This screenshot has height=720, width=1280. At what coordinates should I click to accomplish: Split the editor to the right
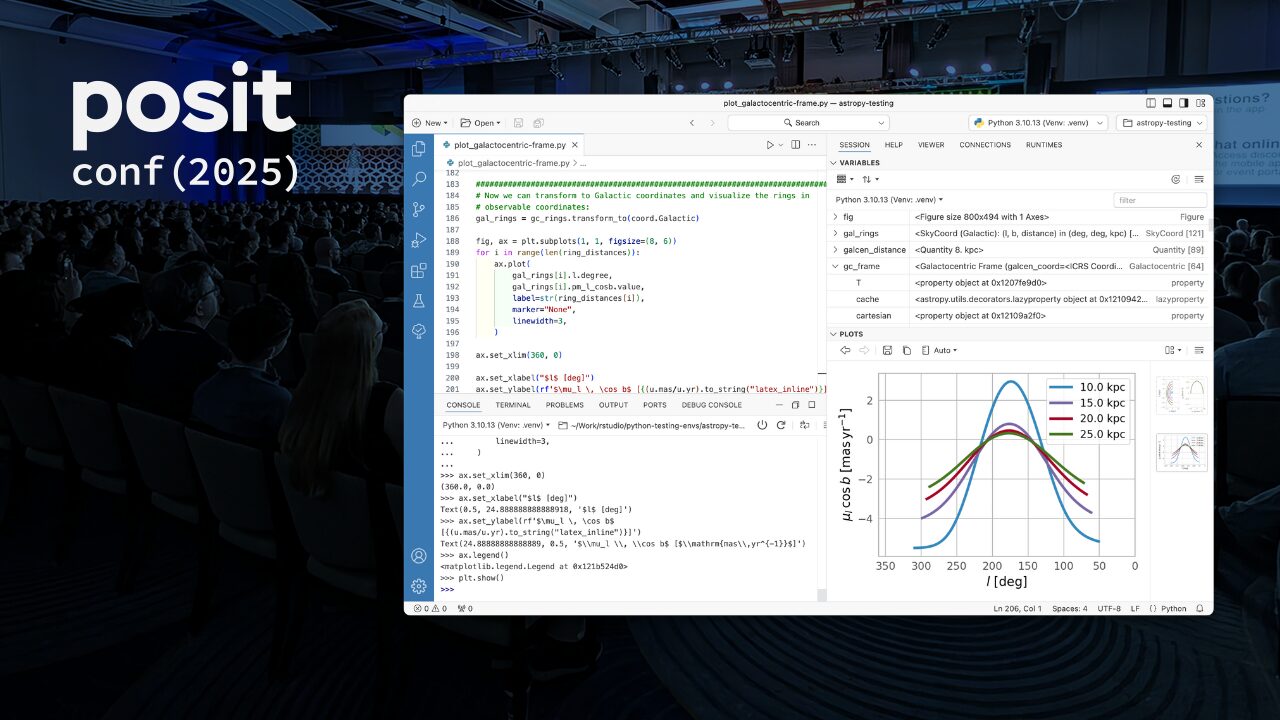(x=796, y=145)
